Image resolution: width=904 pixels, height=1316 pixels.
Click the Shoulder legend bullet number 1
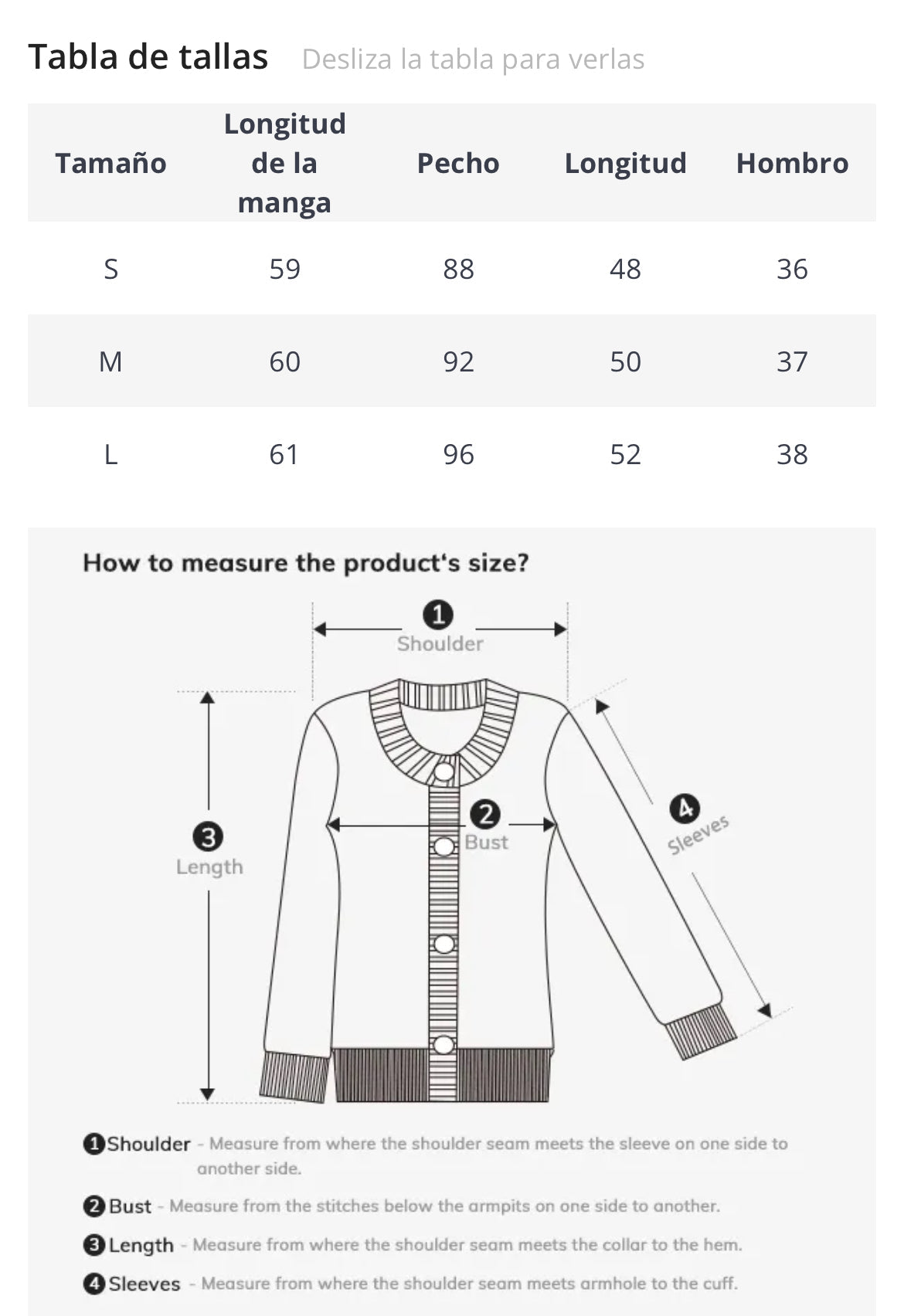pyautogui.click(x=93, y=1144)
